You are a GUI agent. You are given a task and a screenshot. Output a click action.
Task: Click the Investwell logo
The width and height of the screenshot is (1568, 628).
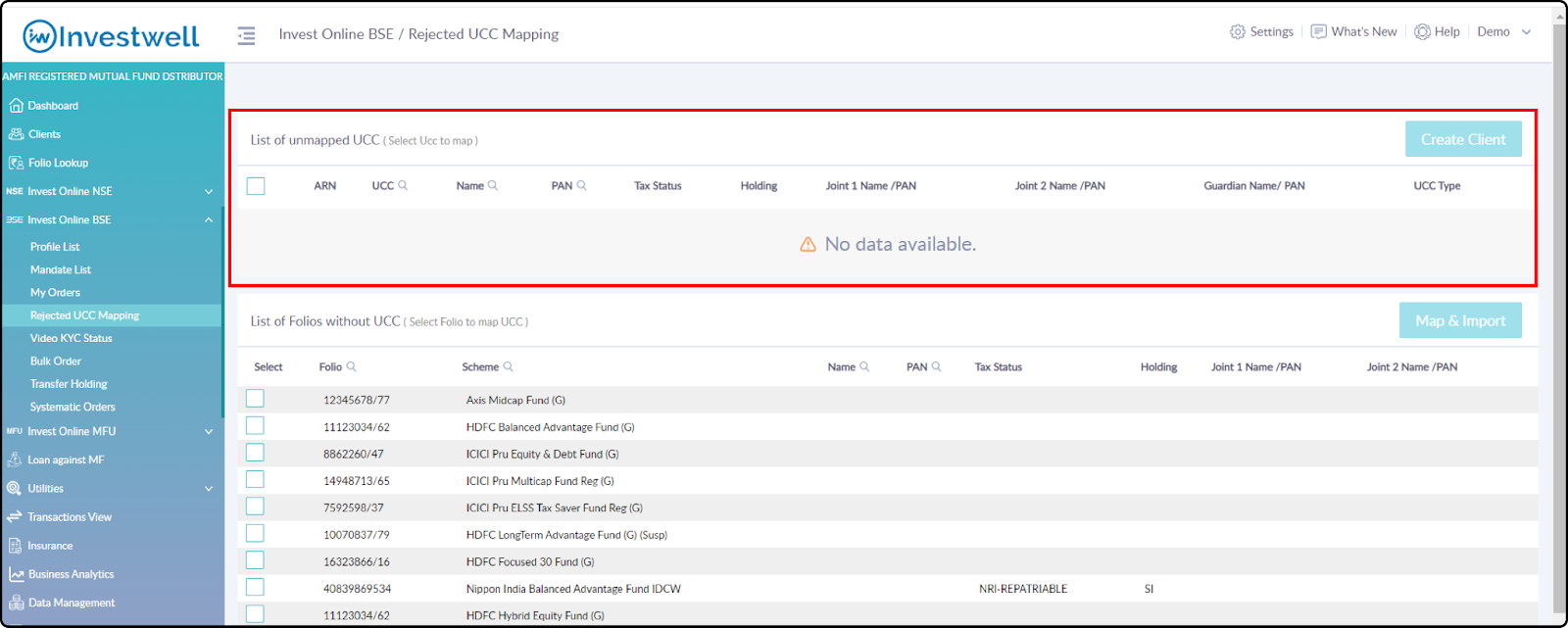pyautogui.click(x=111, y=36)
